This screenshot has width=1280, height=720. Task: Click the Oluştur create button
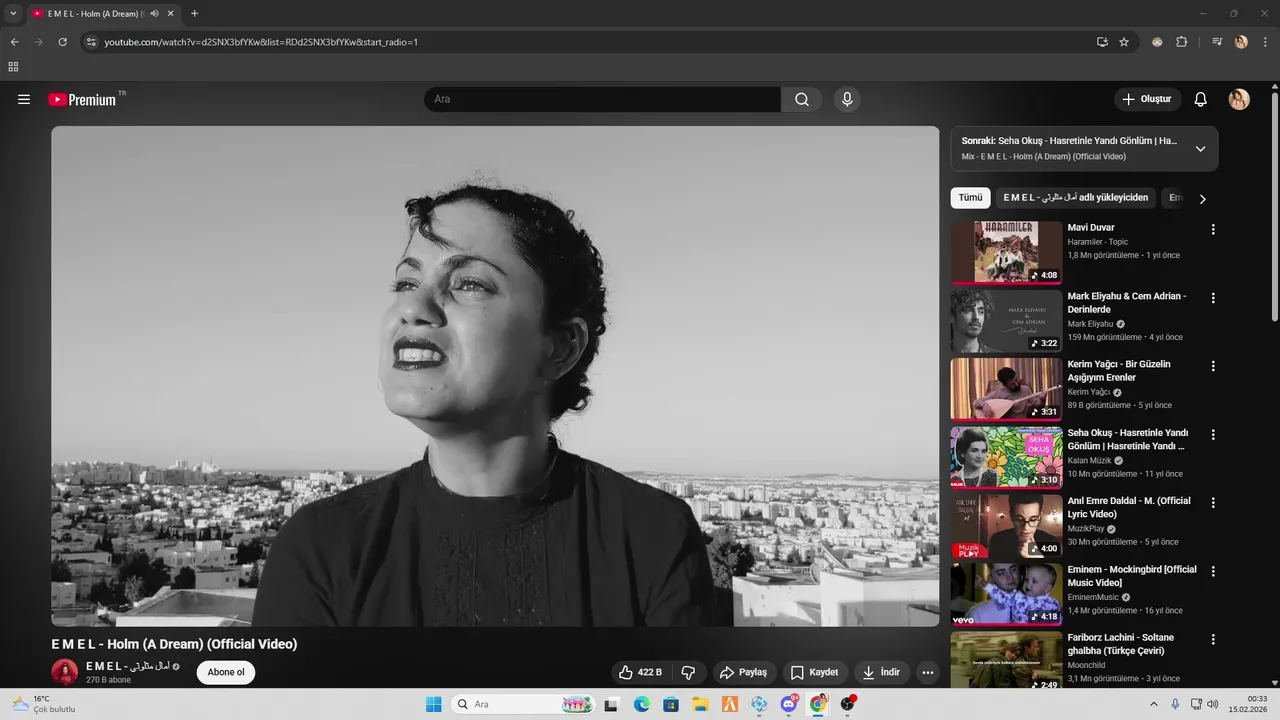pos(1147,99)
